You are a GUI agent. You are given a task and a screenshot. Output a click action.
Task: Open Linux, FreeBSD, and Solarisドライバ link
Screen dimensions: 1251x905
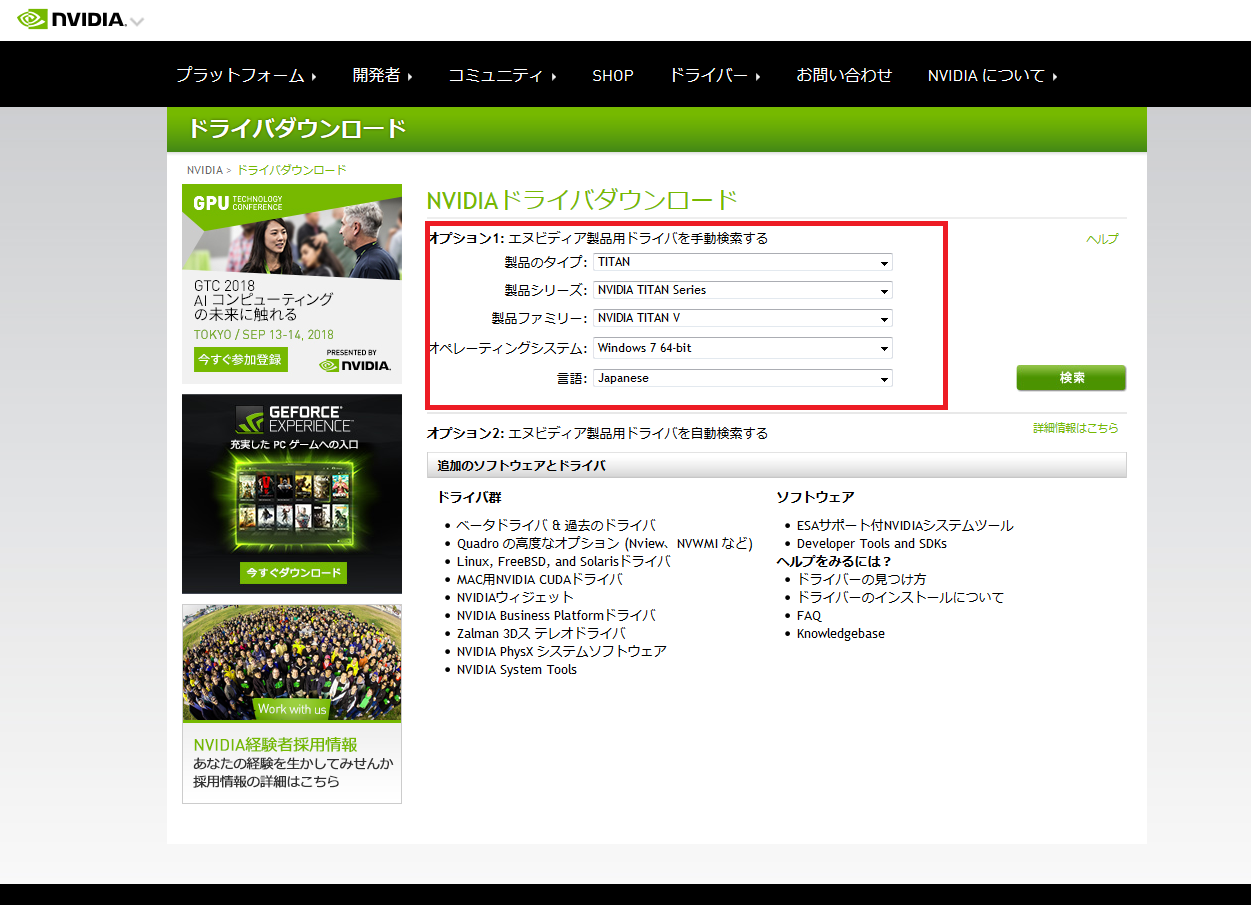coord(564,561)
